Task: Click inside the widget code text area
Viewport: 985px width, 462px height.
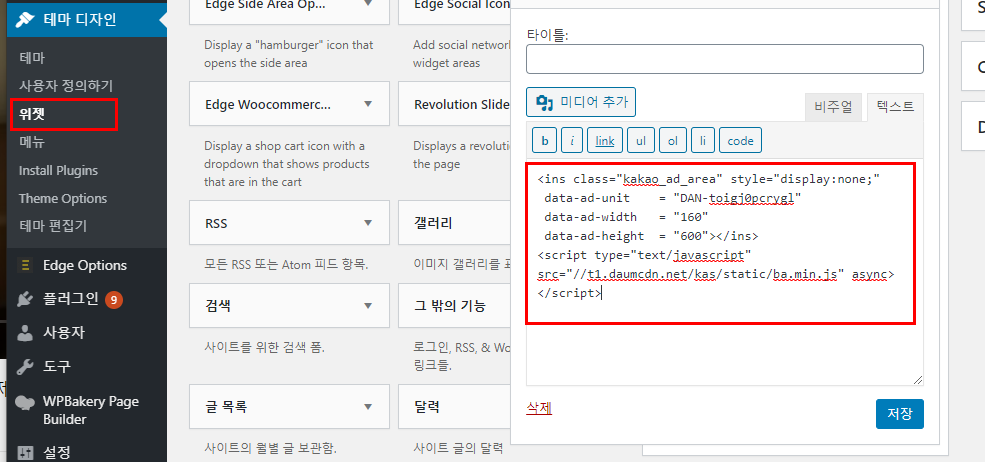Action: pyautogui.click(x=724, y=272)
